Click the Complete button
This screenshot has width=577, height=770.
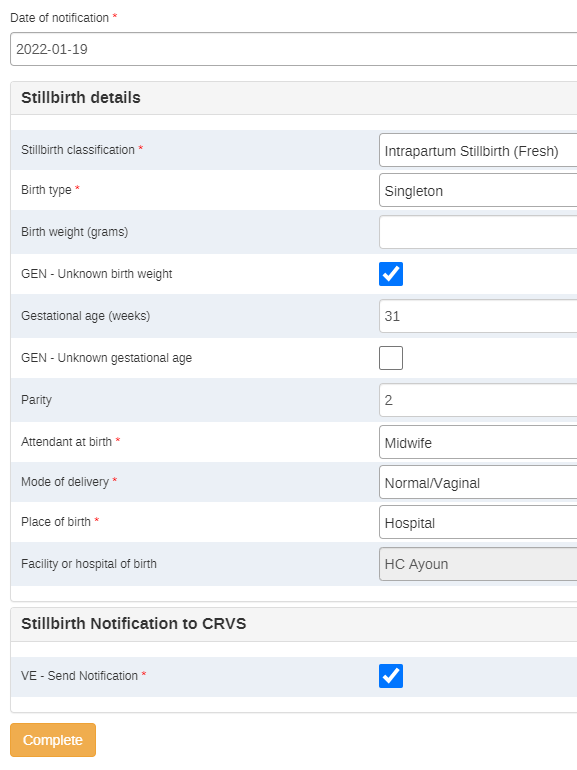53,740
